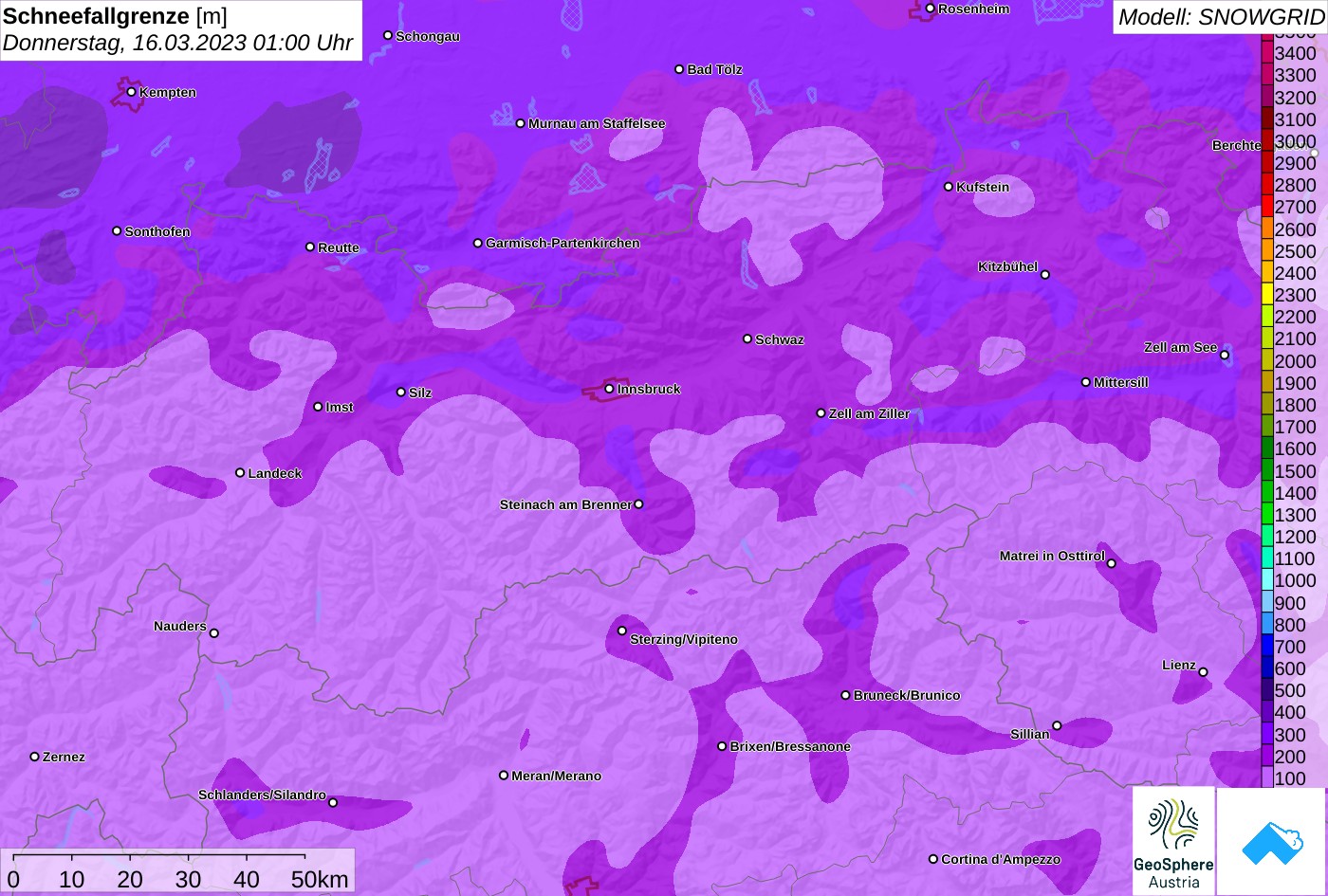Pick the Mittersill marker dot
Image resolution: width=1328 pixels, height=896 pixels.
(x=1086, y=382)
